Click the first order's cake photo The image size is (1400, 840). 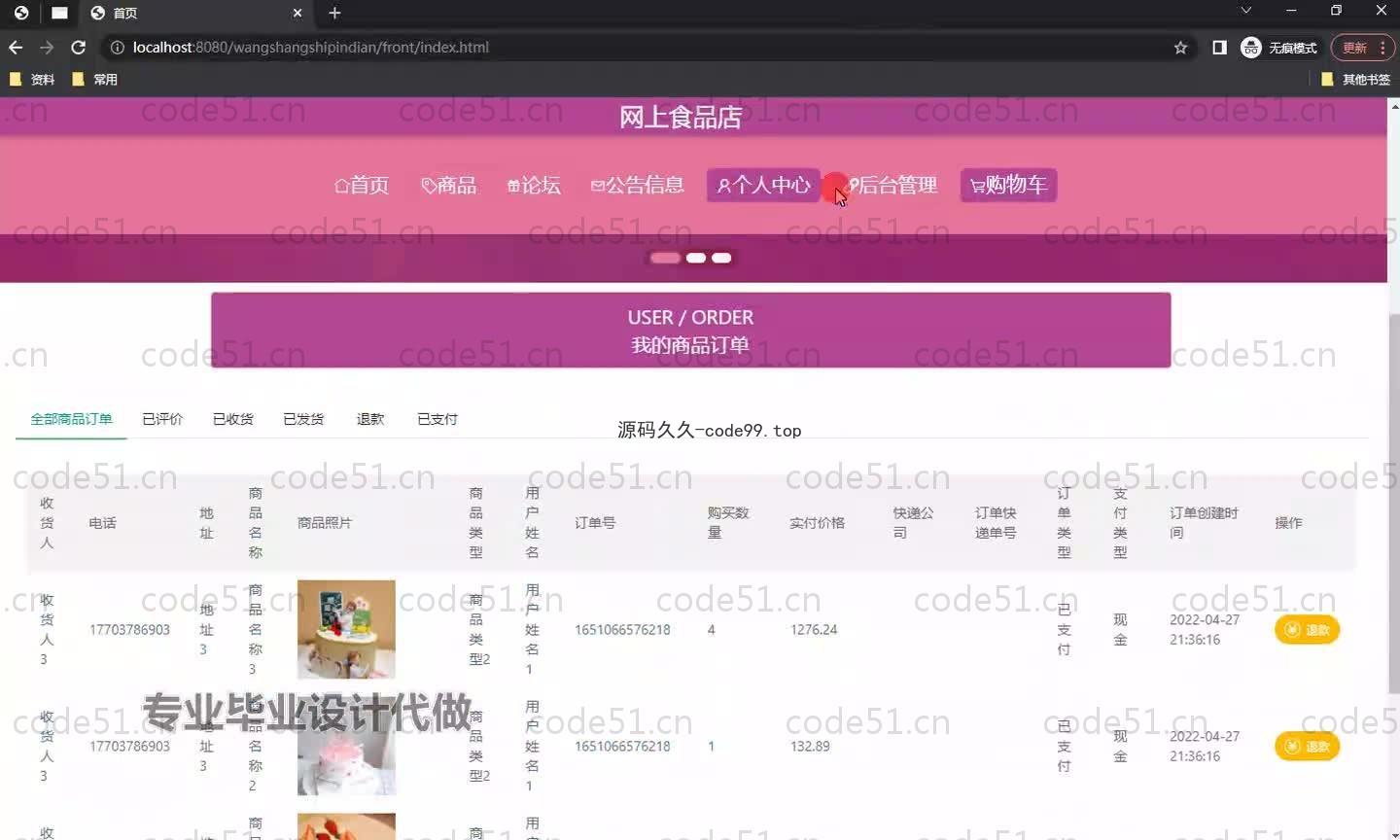(x=346, y=629)
